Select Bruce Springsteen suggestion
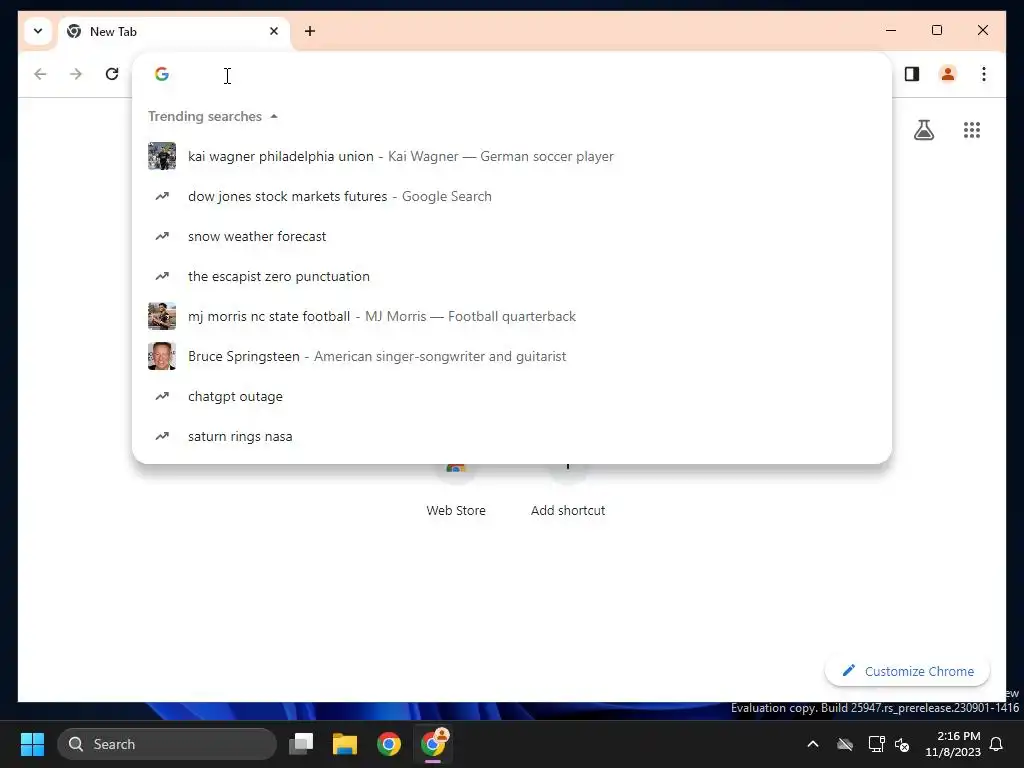The width and height of the screenshot is (1024, 768). pos(512,357)
